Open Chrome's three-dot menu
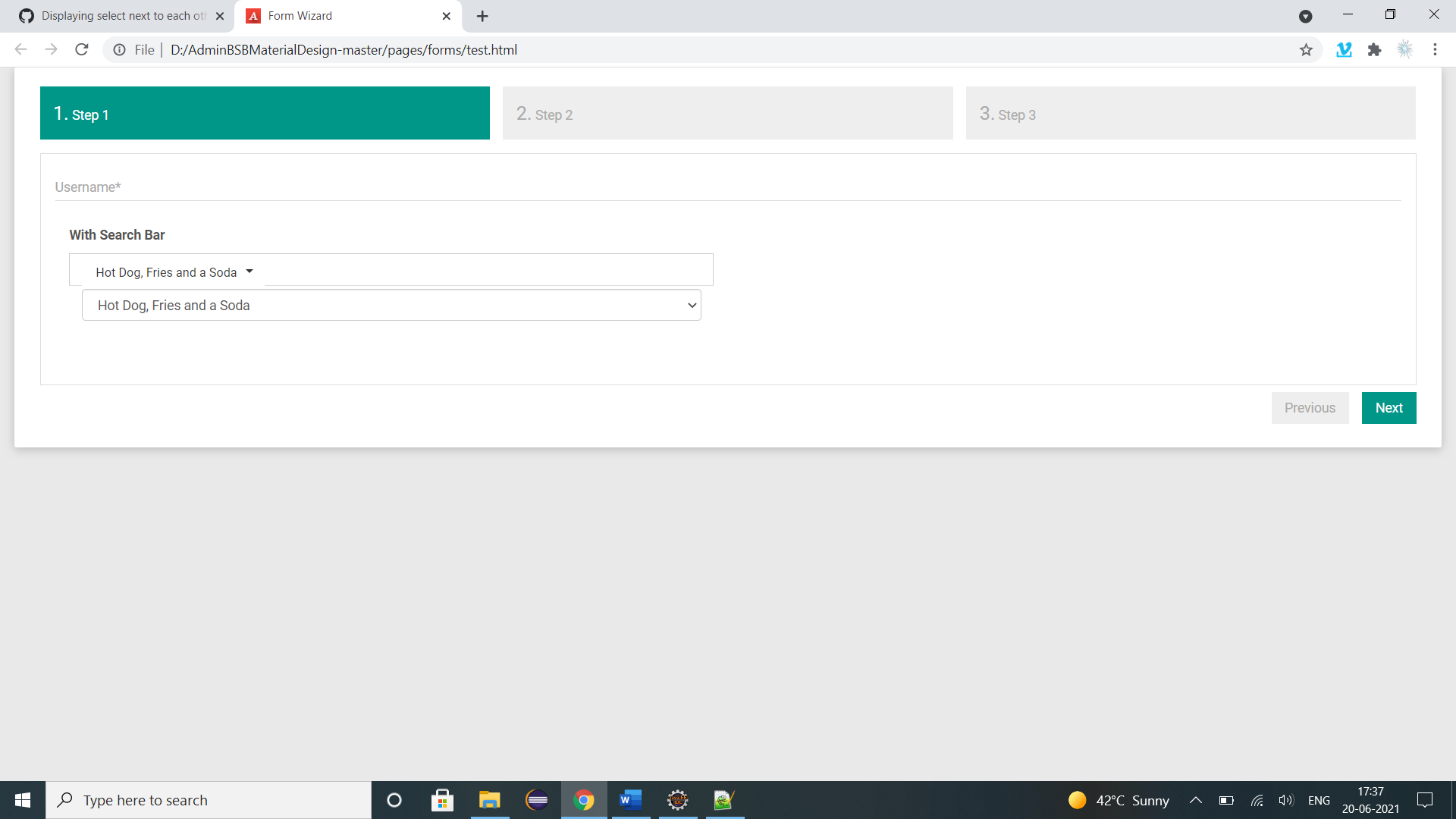 tap(1435, 49)
